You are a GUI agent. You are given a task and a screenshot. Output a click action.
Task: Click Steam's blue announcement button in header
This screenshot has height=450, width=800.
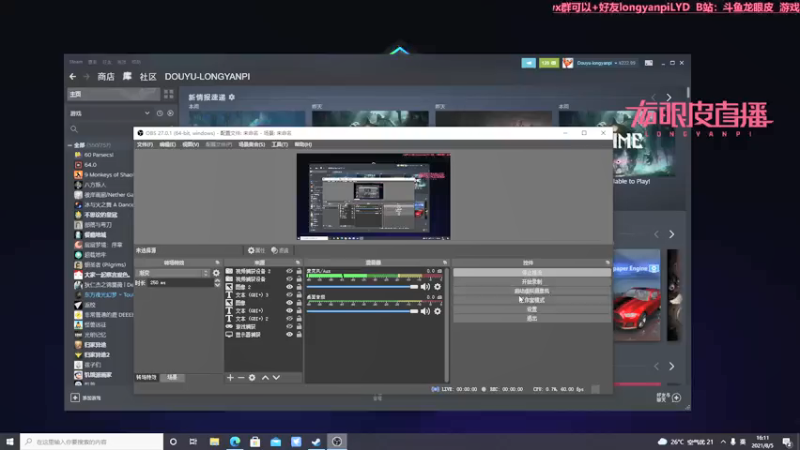pos(529,63)
